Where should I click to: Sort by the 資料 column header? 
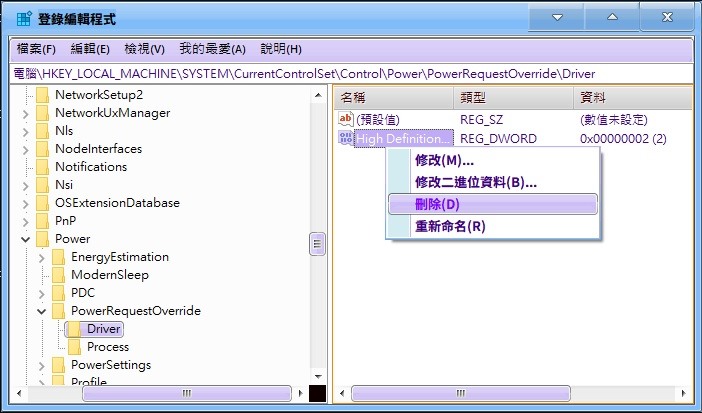tap(633, 97)
